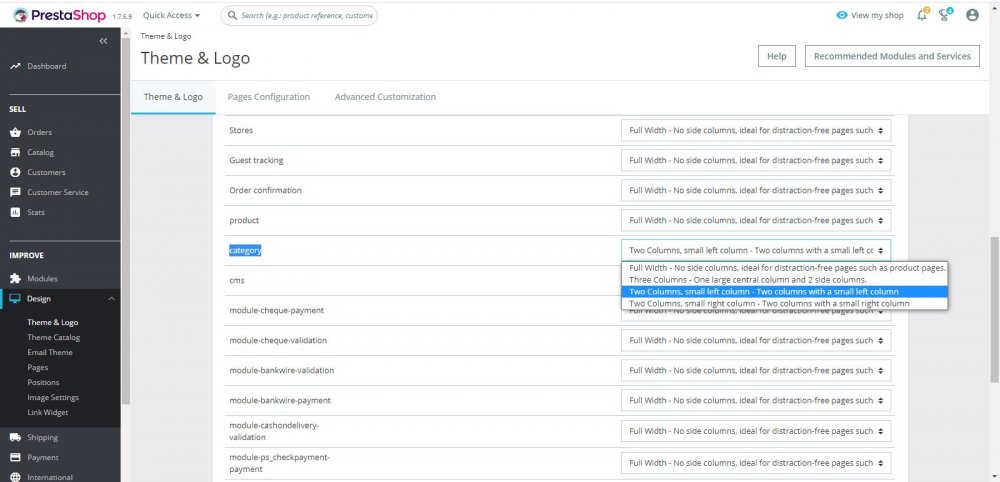1000x482 pixels.
Task: Click the Orders basket icon
Action: point(15,132)
